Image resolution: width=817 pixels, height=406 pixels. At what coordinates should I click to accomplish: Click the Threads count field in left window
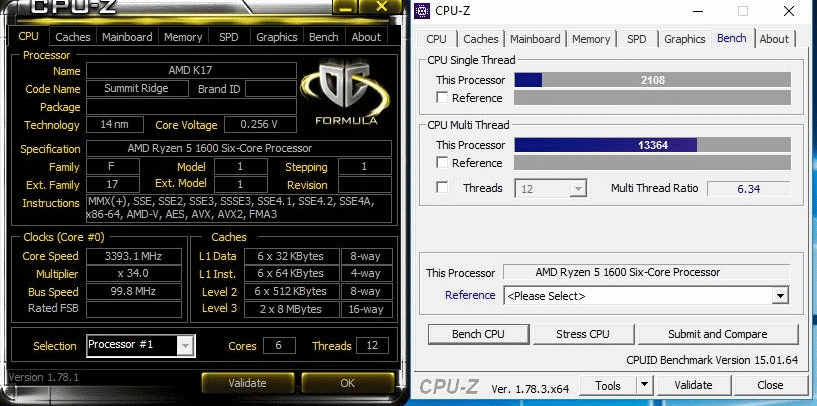pyautogui.click(x=372, y=346)
